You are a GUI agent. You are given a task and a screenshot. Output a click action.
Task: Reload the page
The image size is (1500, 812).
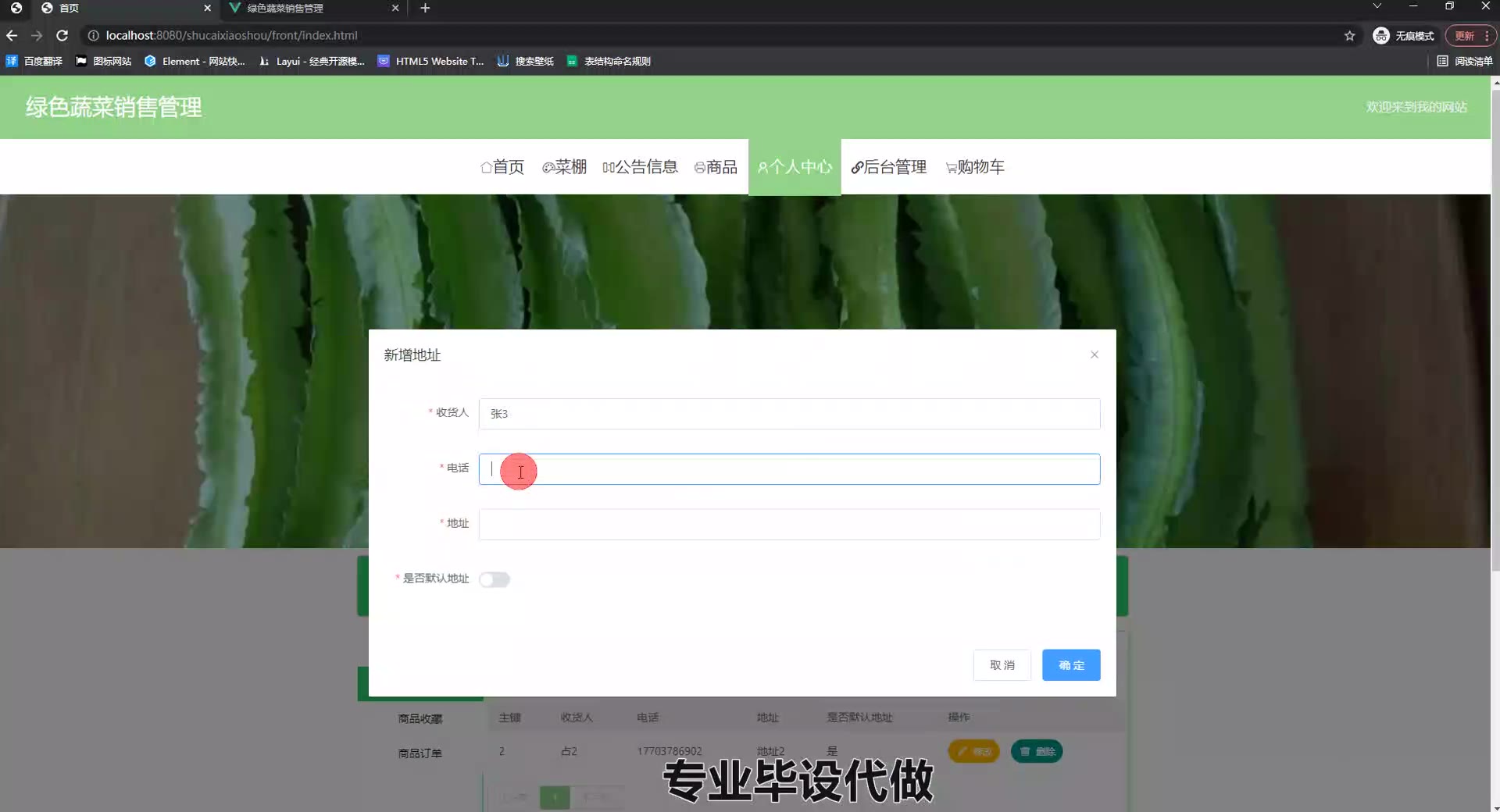tap(62, 35)
